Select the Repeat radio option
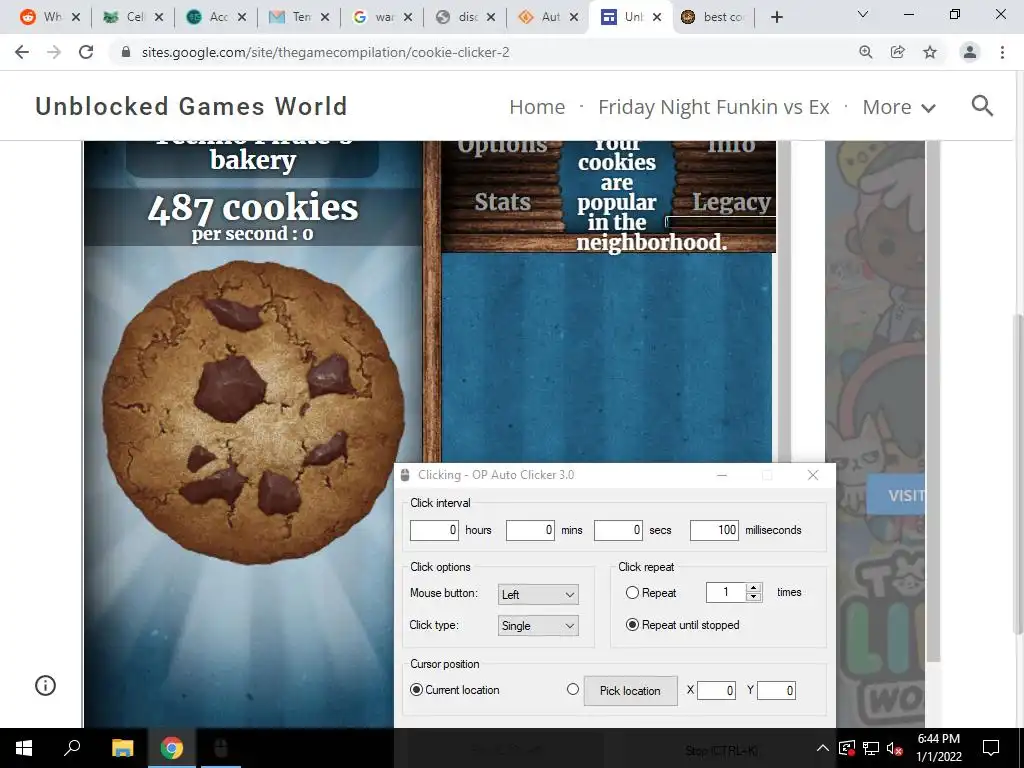1024x768 pixels. [632, 593]
